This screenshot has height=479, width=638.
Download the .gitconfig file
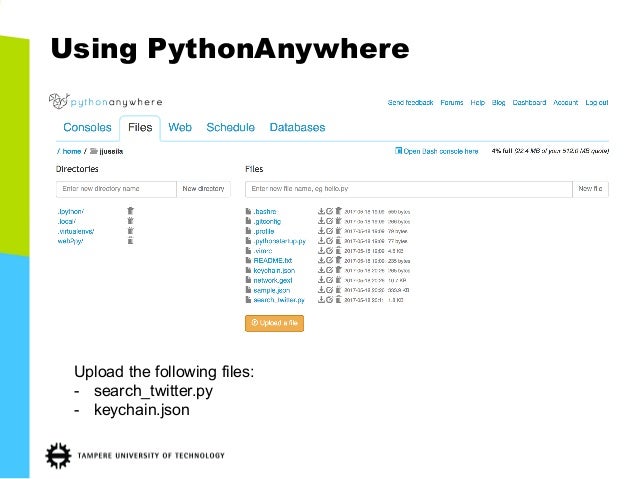click(x=321, y=221)
